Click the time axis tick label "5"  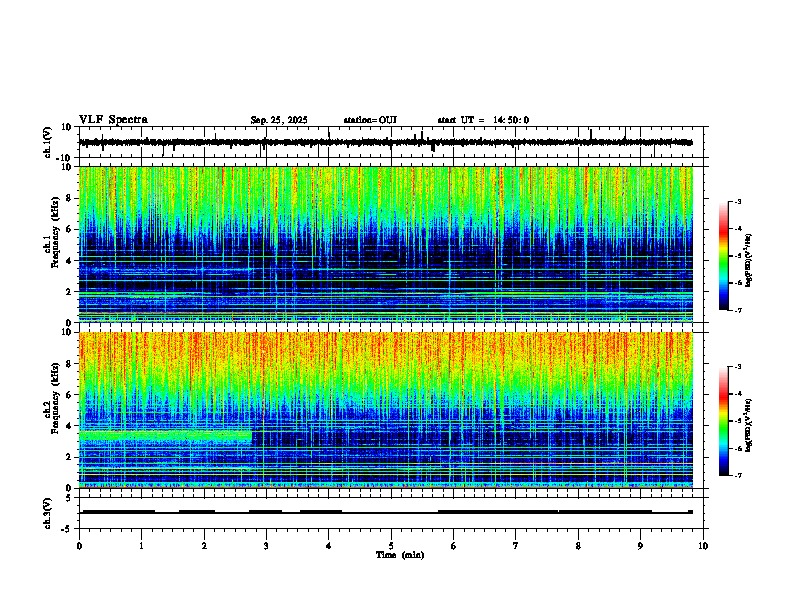391,546
